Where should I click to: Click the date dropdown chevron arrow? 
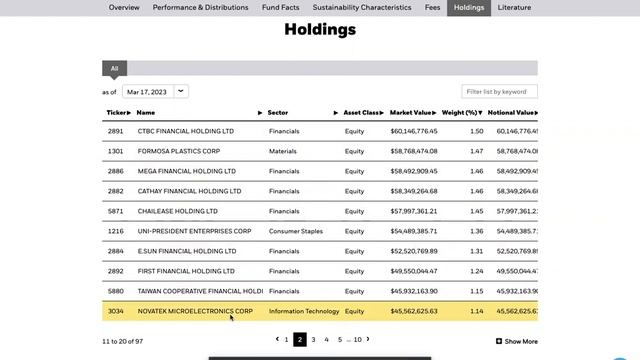click(x=180, y=91)
